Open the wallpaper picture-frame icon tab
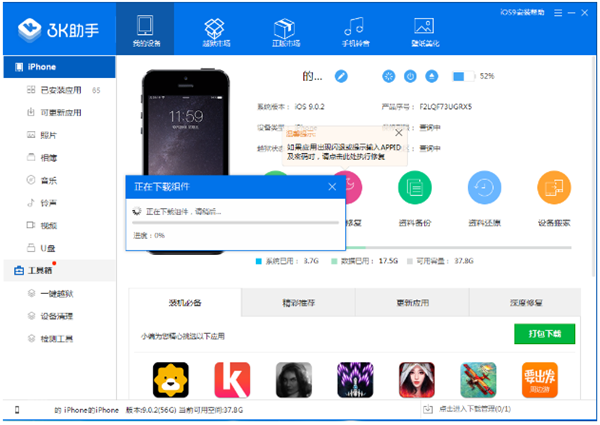Screen dimensions: 600x425 pos(425,30)
